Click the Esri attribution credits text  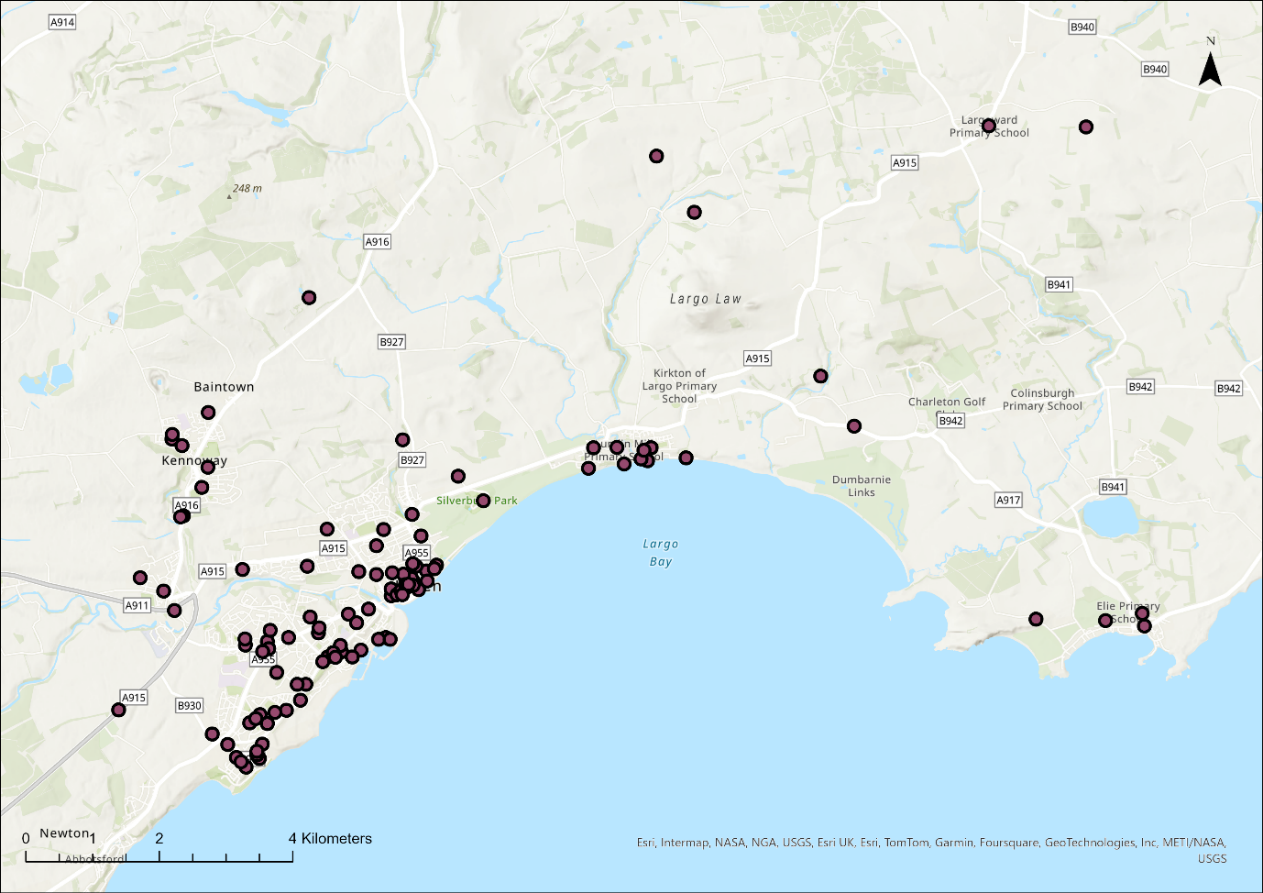point(930,842)
